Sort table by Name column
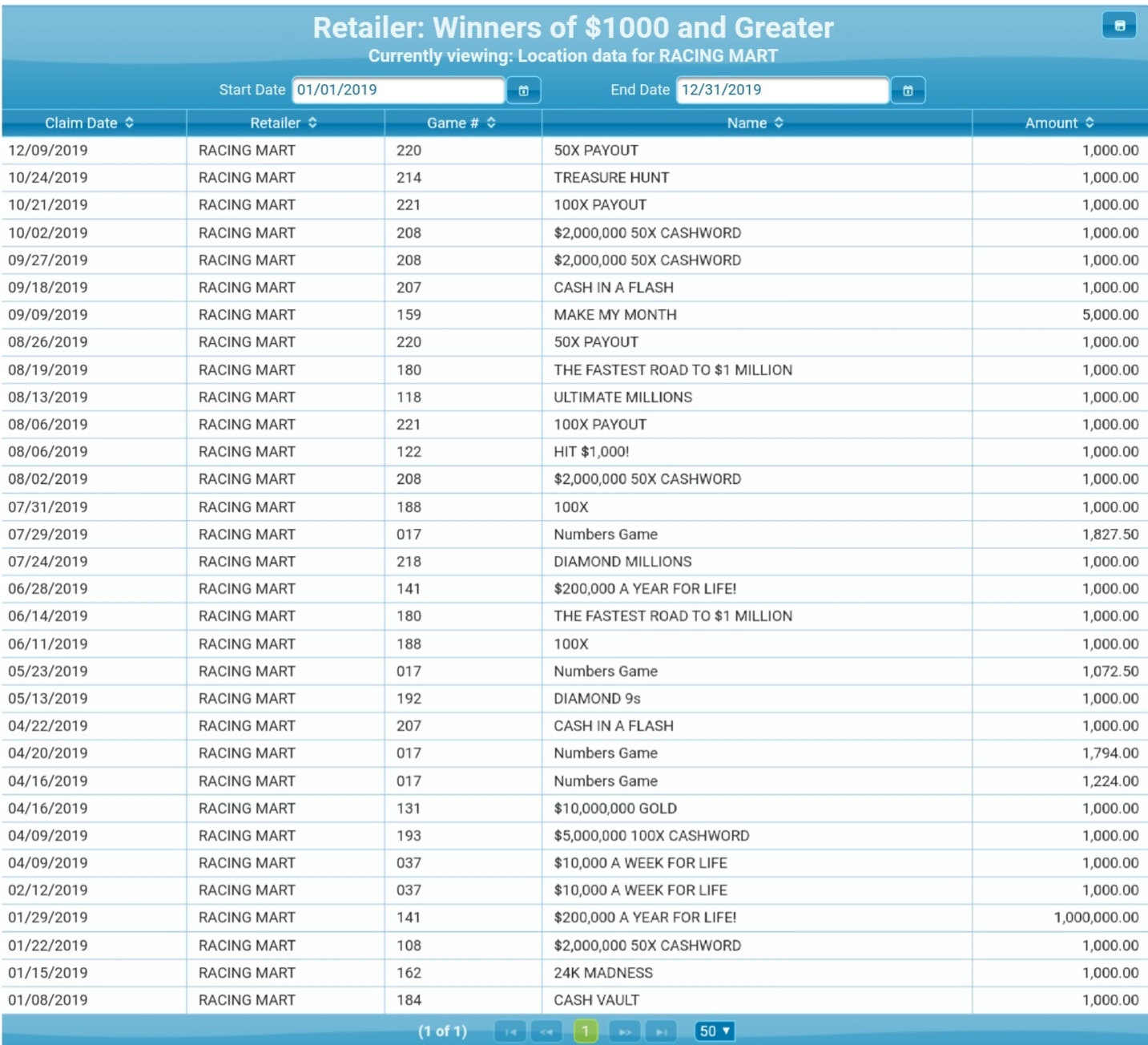1148x1045 pixels. click(755, 123)
